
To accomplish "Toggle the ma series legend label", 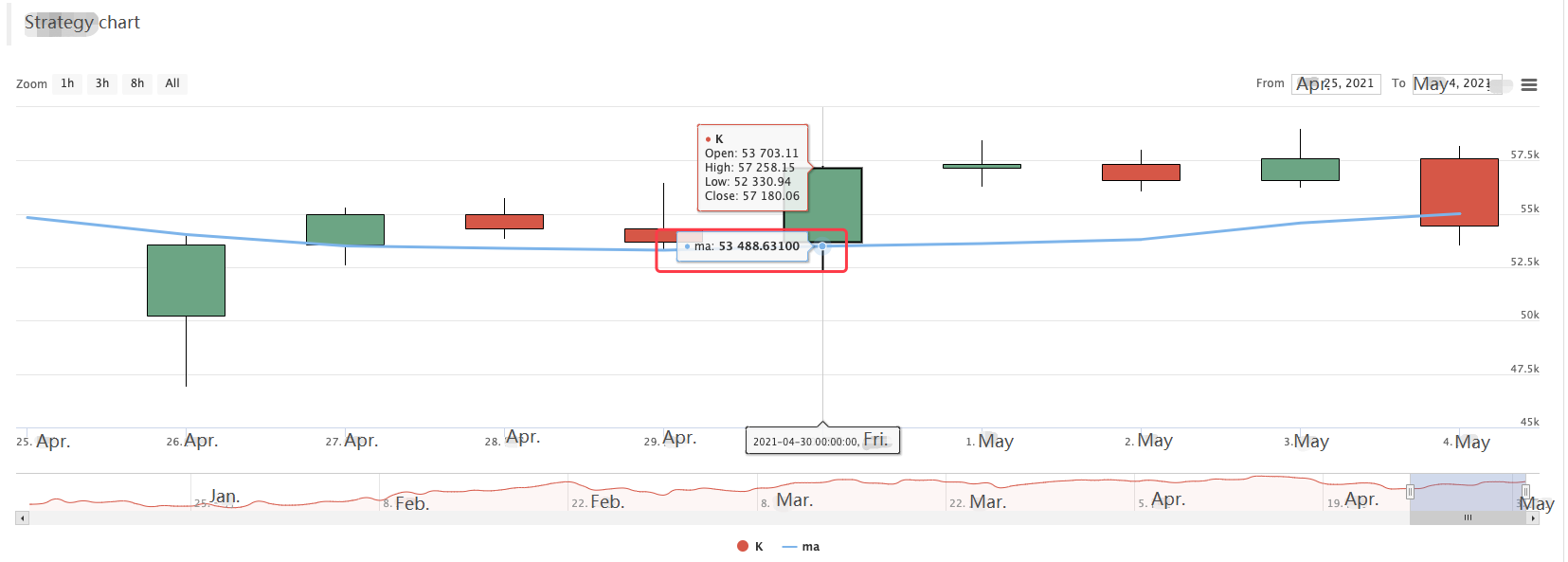I will point(811,547).
